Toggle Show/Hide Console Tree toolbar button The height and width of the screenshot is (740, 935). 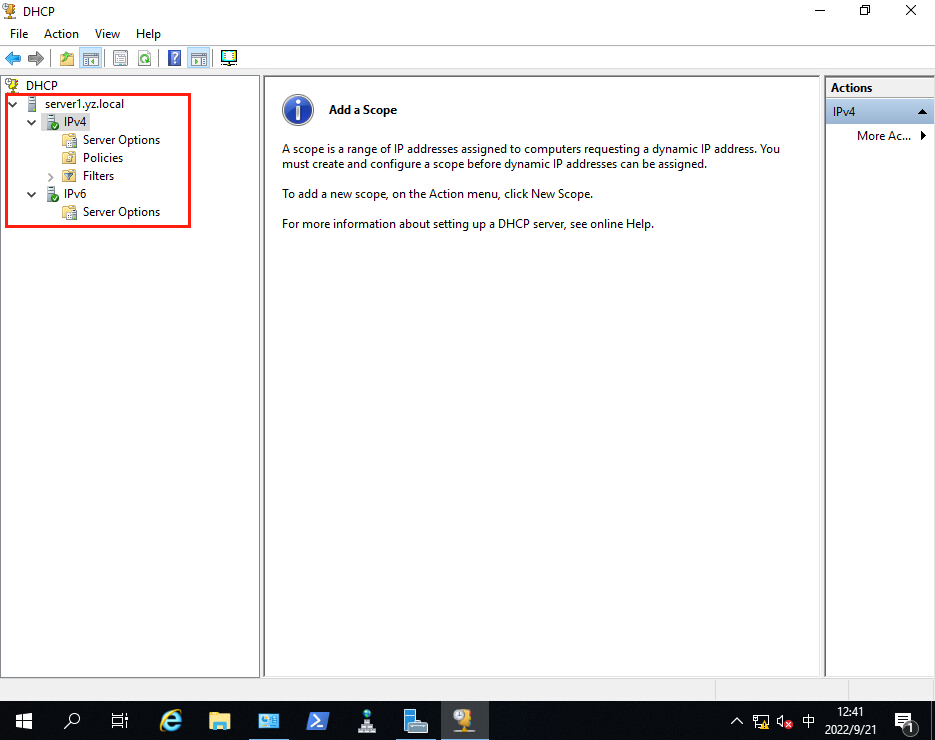90,58
